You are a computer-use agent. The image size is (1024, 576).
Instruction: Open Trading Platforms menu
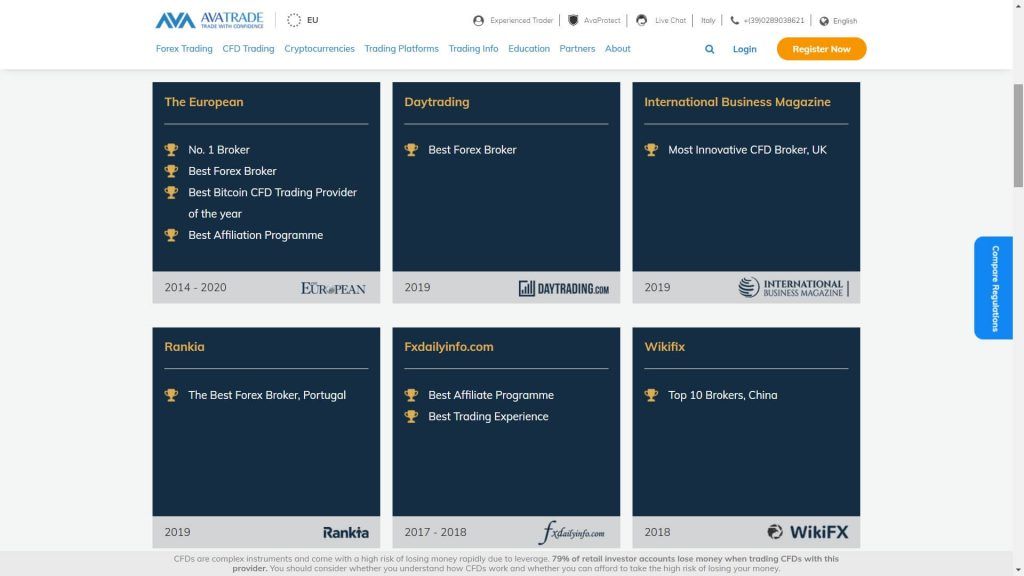click(x=402, y=49)
